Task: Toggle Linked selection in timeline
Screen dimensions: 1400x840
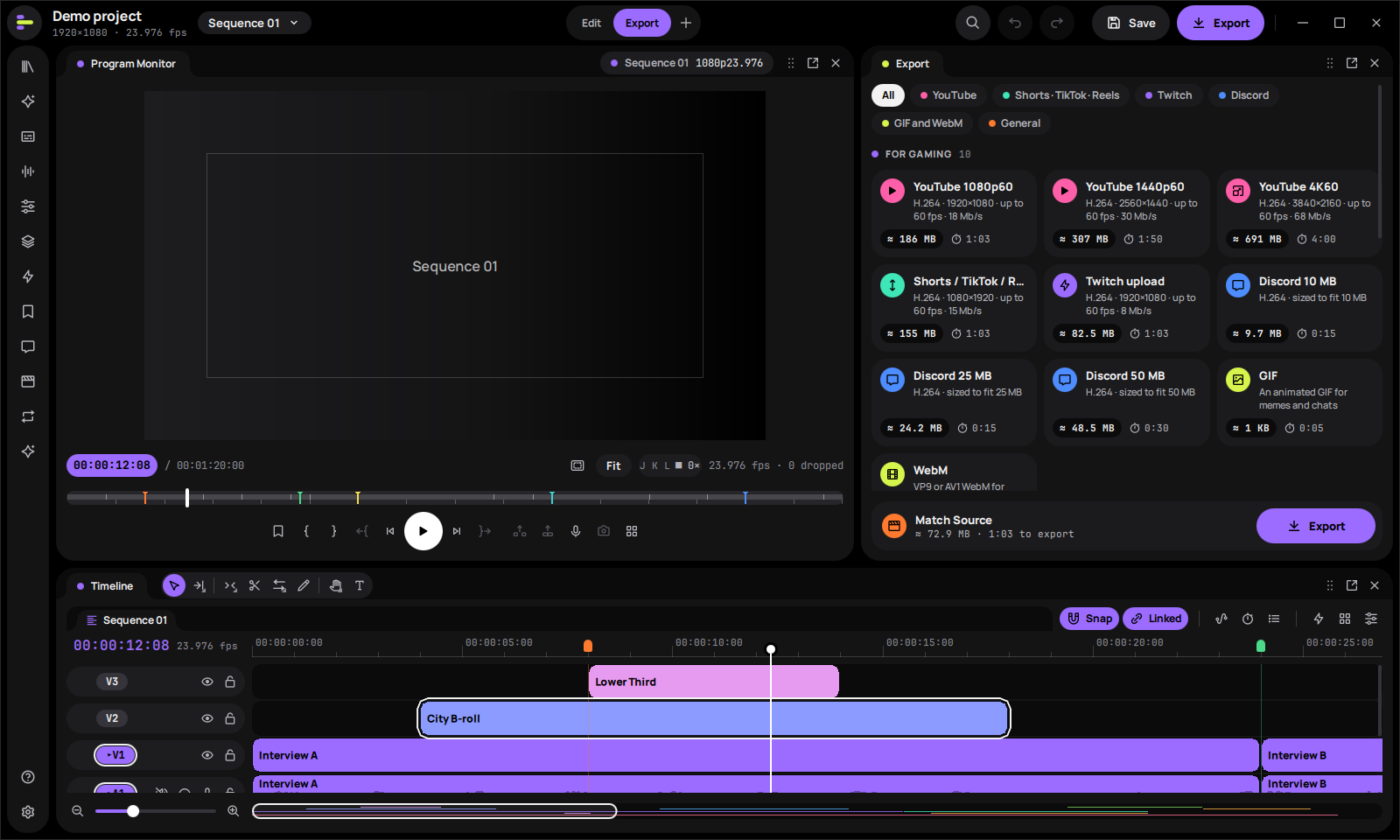Action: coord(1156,619)
